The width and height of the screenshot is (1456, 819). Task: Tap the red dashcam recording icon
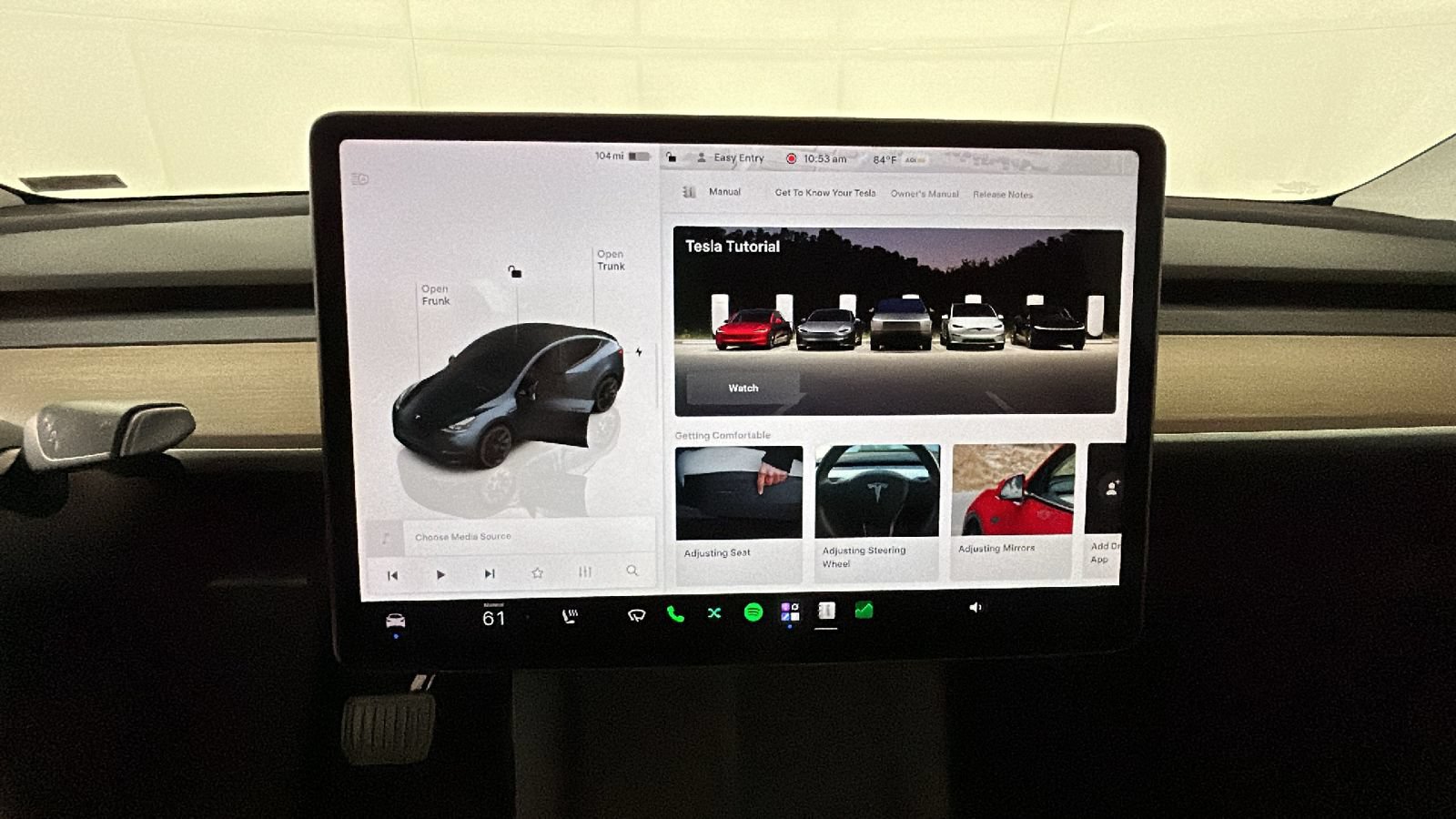tap(791, 158)
